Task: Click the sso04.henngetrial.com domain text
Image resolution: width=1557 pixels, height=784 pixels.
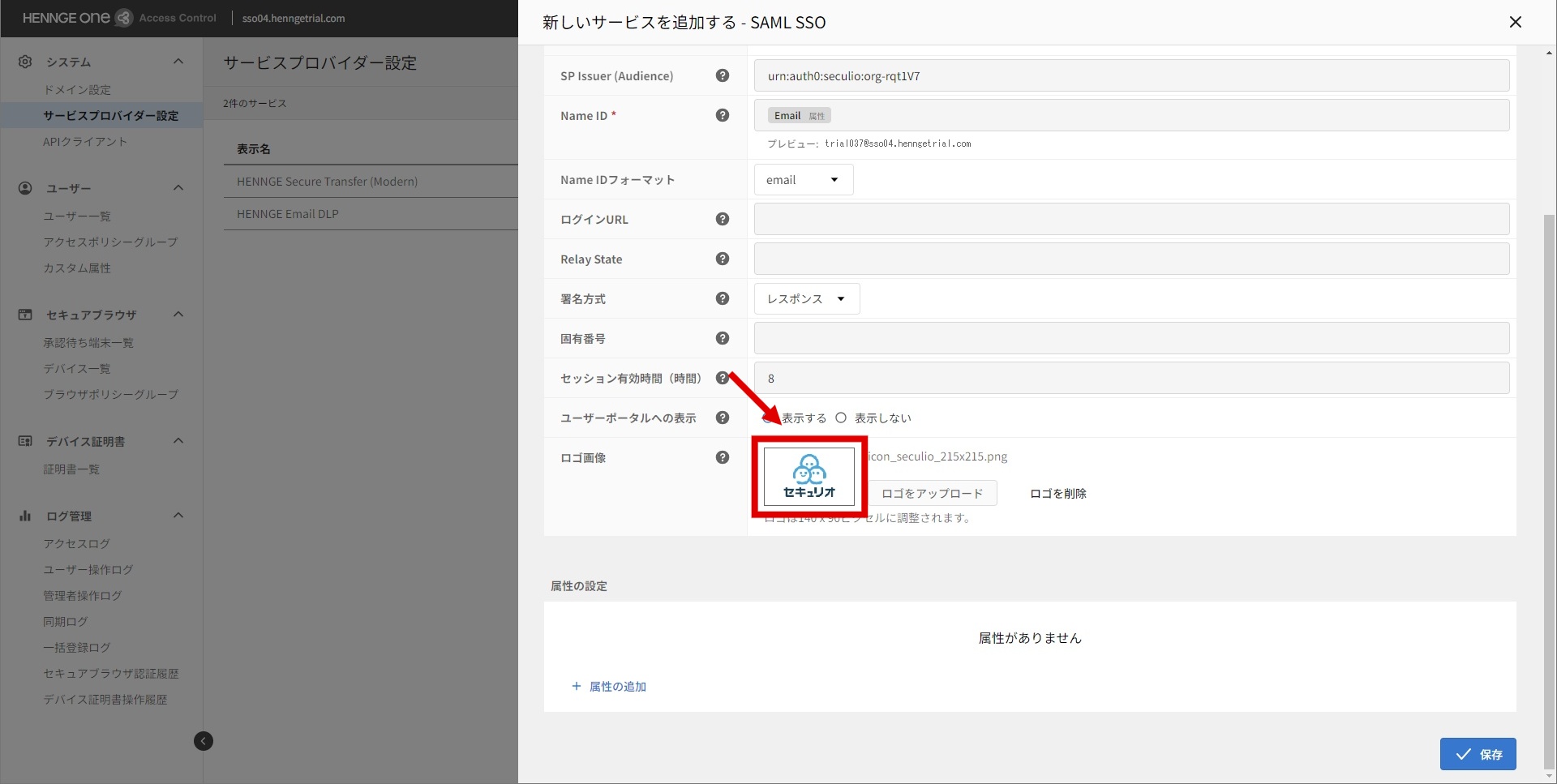Action: pos(294,18)
